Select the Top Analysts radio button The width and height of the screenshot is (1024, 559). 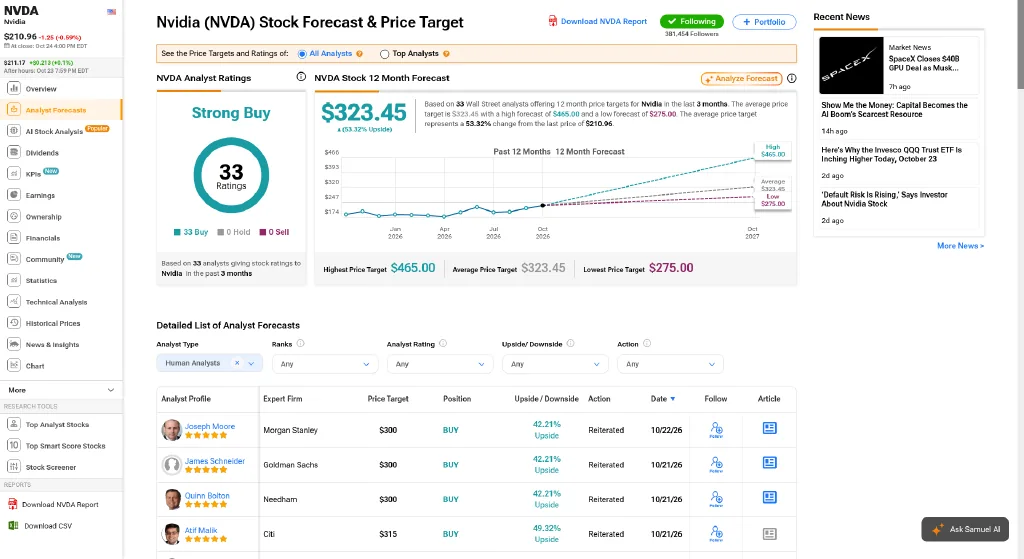pyautogui.click(x=385, y=54)
